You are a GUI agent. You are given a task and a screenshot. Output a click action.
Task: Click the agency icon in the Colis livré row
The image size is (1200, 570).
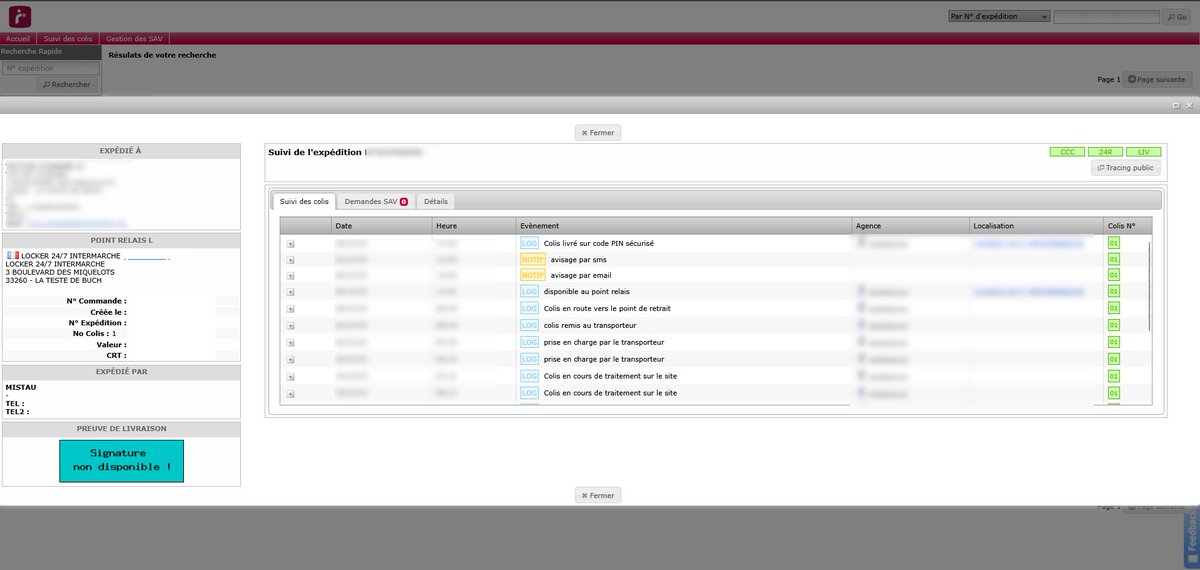pyautogui.click(x=861, y=242)
